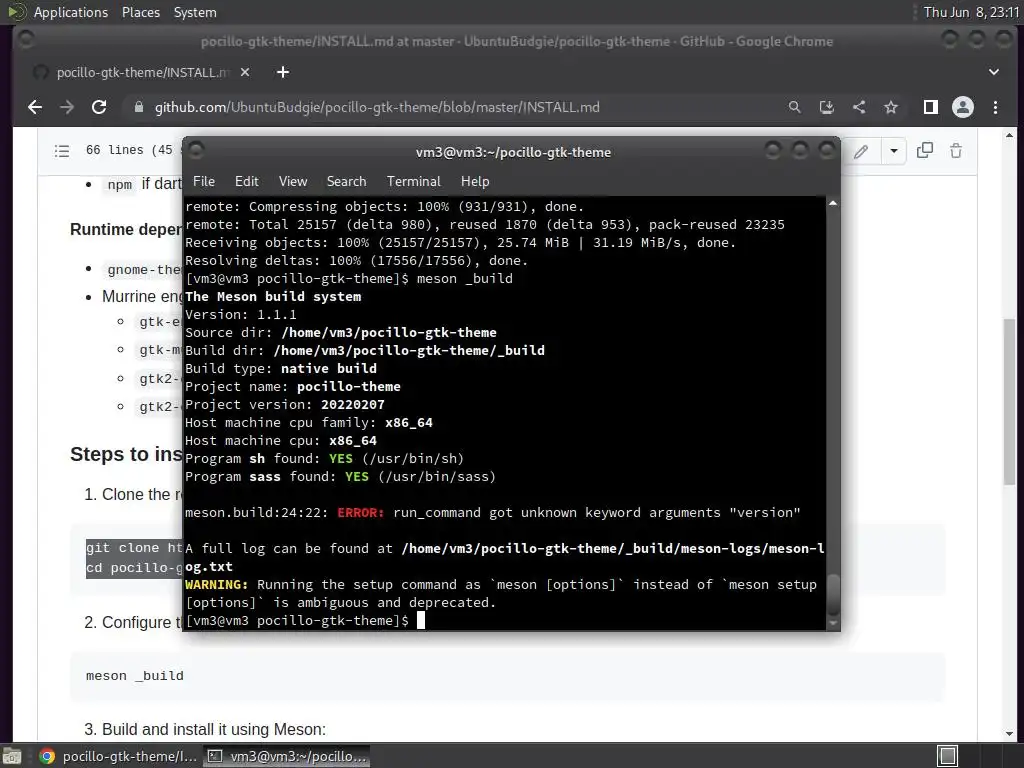Viewport: 1024px width, 768px height.
Task: Select the pocillo-gtk-theme/INSTALL.md browser tab
Action: tap(142, 72)
